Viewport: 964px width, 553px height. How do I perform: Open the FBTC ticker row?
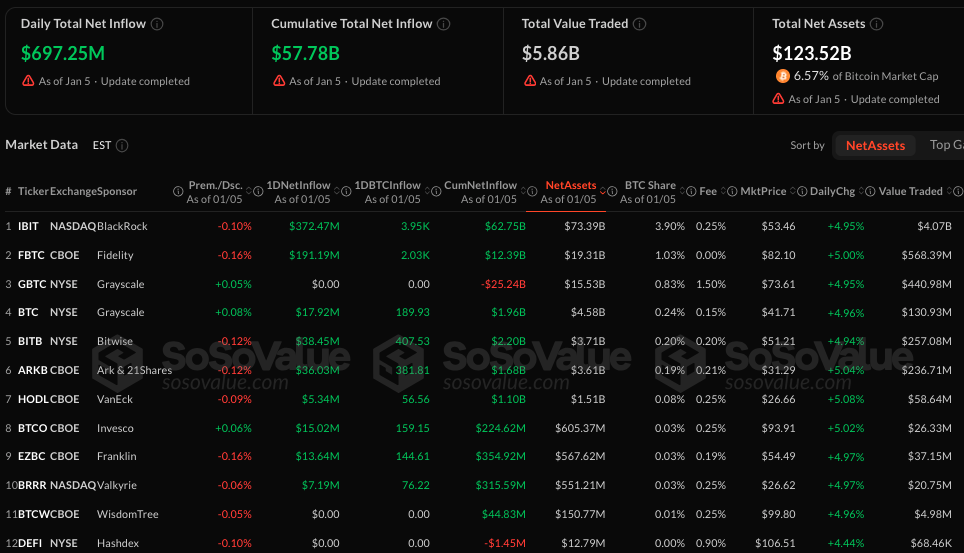point(482,255)
